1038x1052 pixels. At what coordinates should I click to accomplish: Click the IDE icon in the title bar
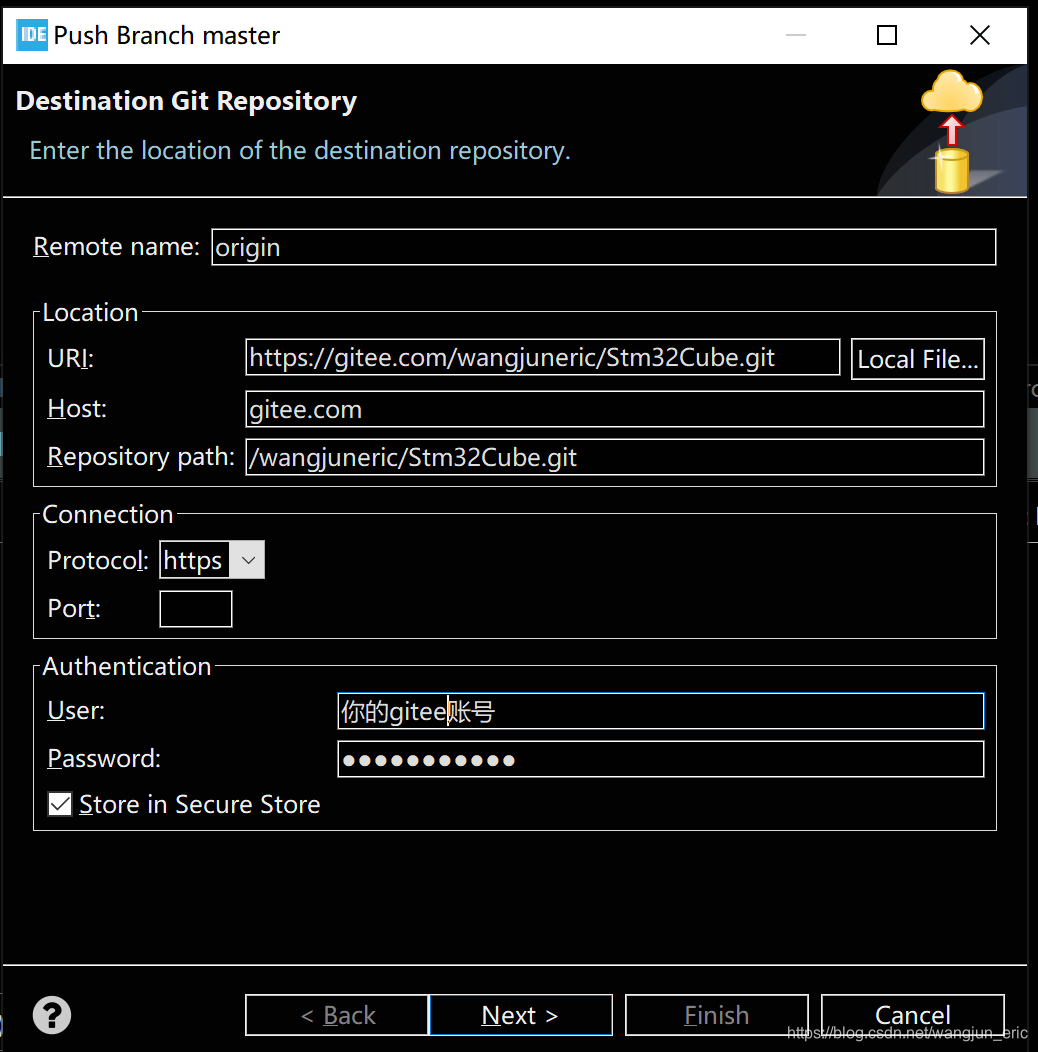(x=32, y=35)
